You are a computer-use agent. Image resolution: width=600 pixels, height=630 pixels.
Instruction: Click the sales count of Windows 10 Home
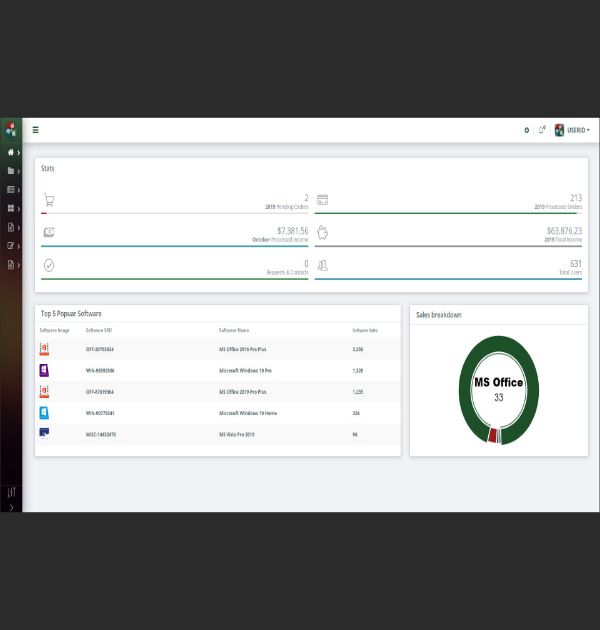(356, 413)
